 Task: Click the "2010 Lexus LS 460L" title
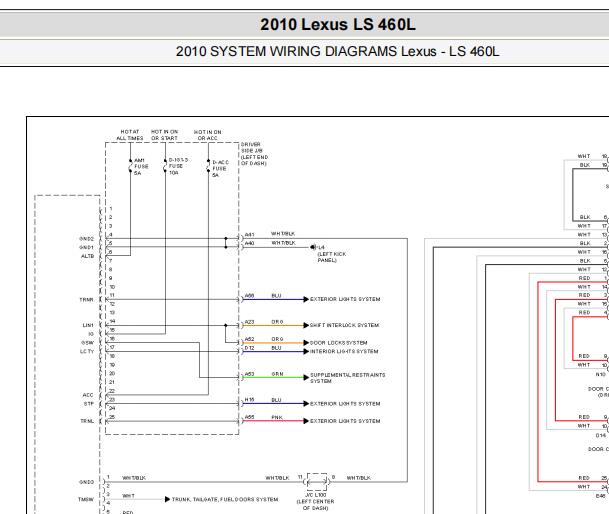338,25
